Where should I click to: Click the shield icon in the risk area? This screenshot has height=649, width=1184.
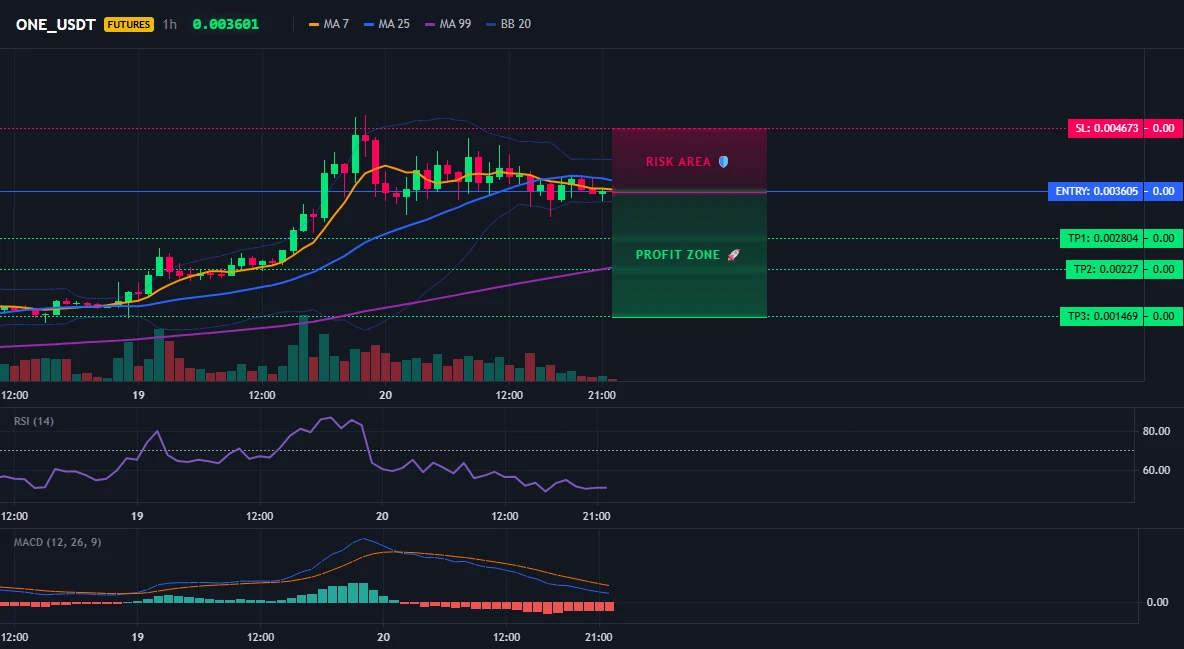723,162
